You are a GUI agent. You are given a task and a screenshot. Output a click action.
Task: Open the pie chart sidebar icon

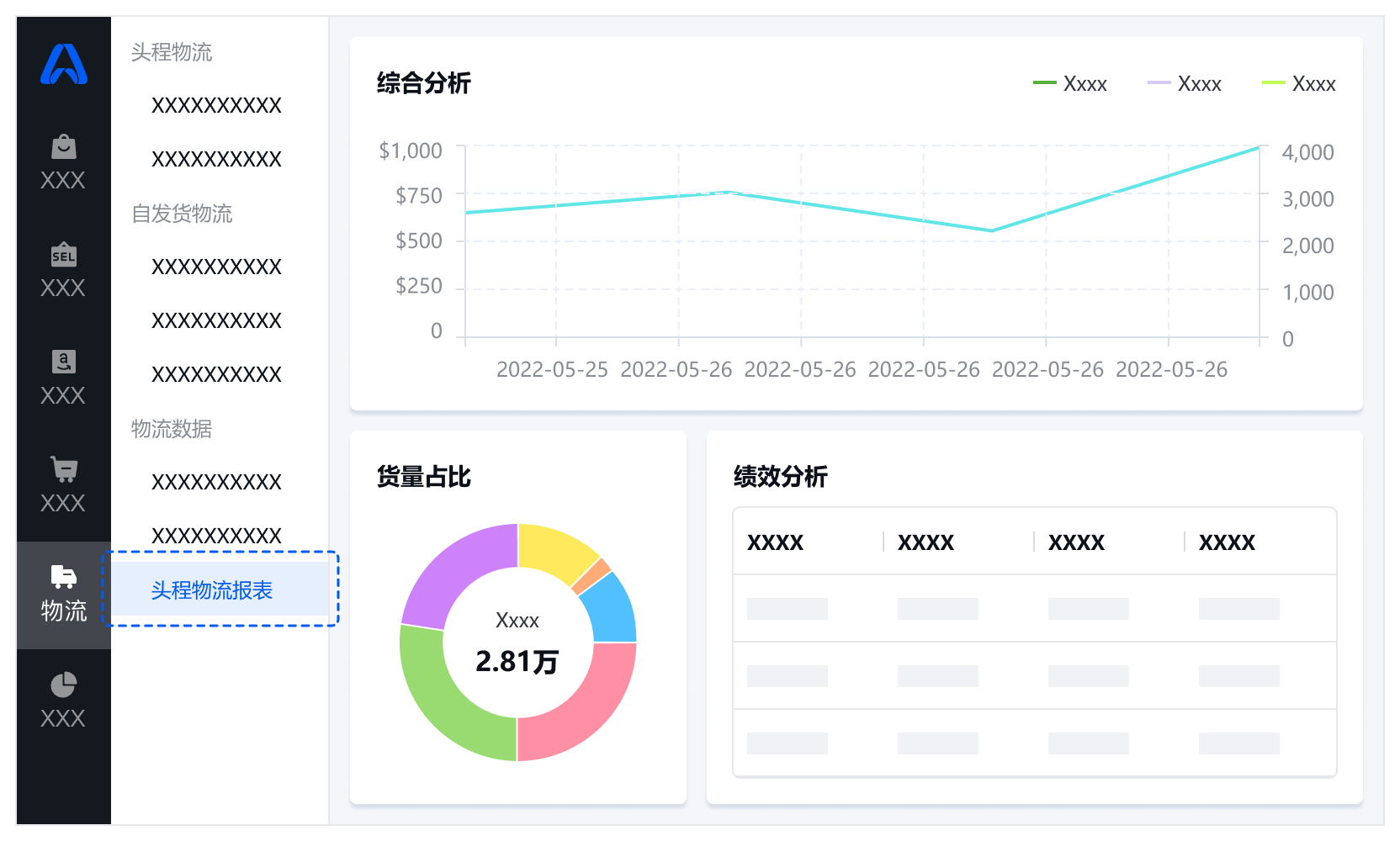point(64,685)
